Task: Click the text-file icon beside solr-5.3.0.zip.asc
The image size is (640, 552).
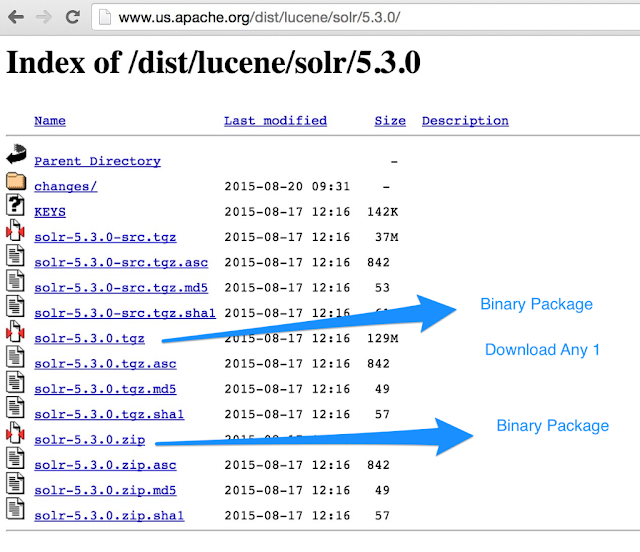Action: [16, 458]
